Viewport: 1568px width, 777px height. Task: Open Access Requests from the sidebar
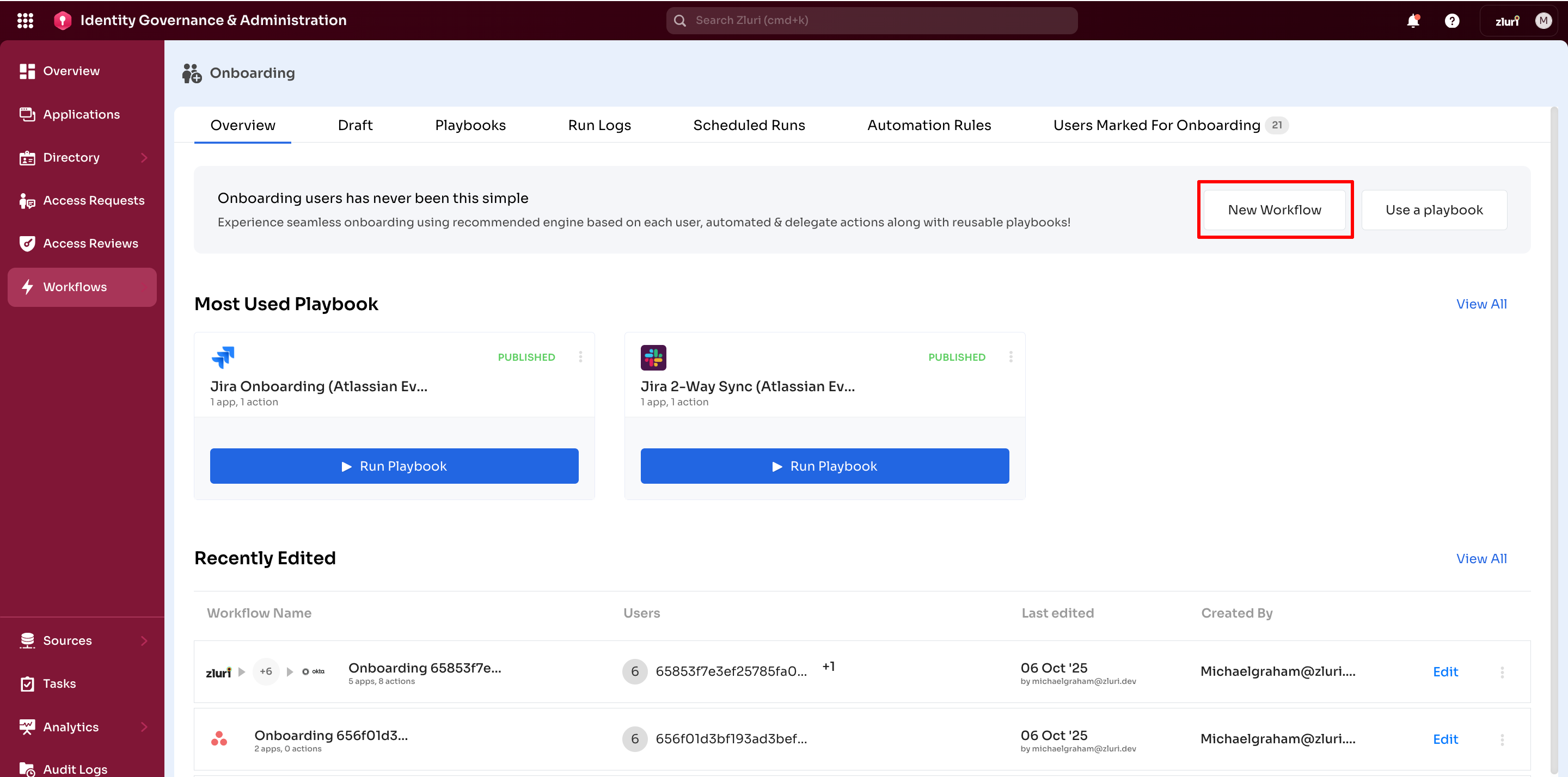[x=94, y=200]
